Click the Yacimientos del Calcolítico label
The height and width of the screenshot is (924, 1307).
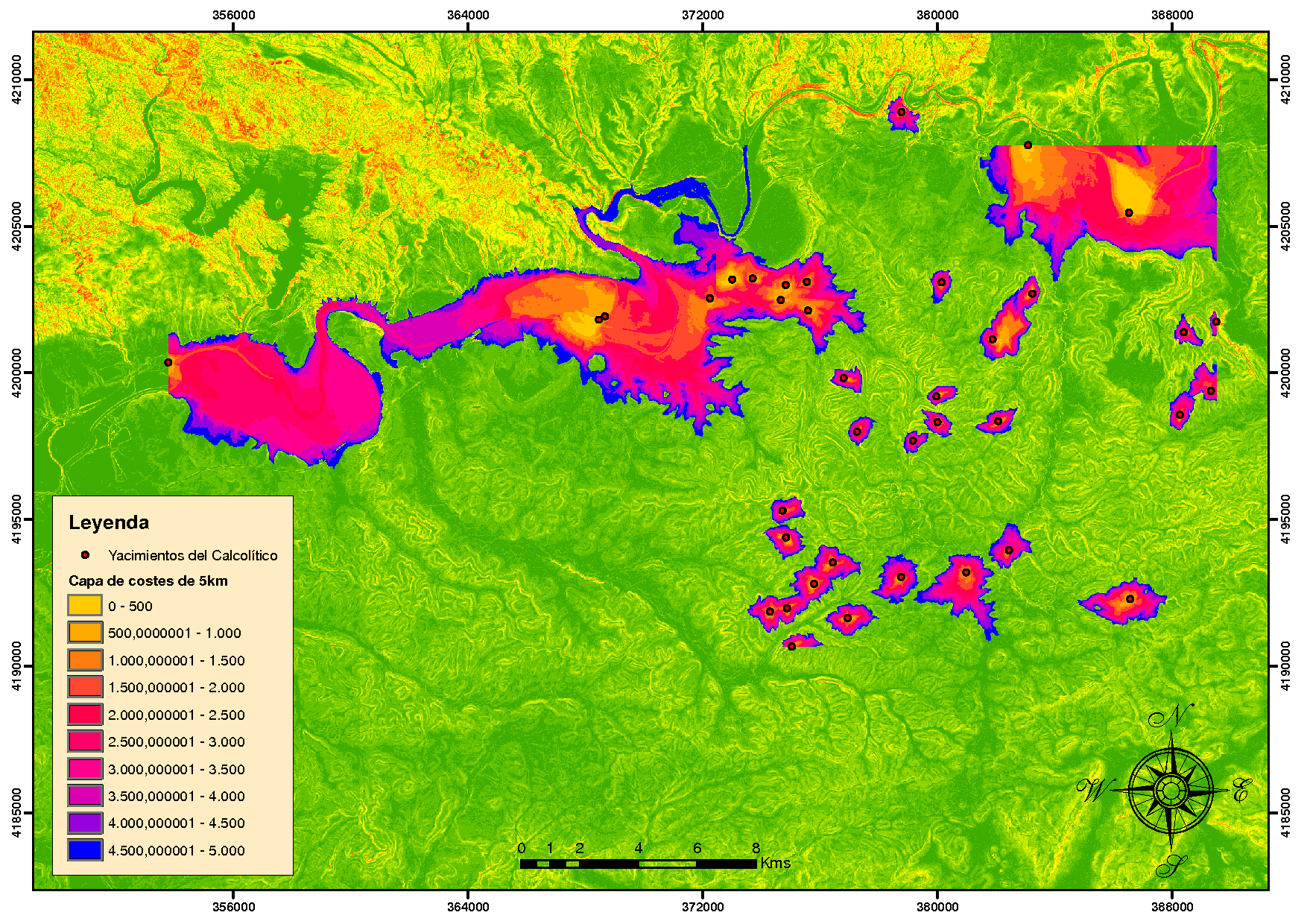click(193, 555)
